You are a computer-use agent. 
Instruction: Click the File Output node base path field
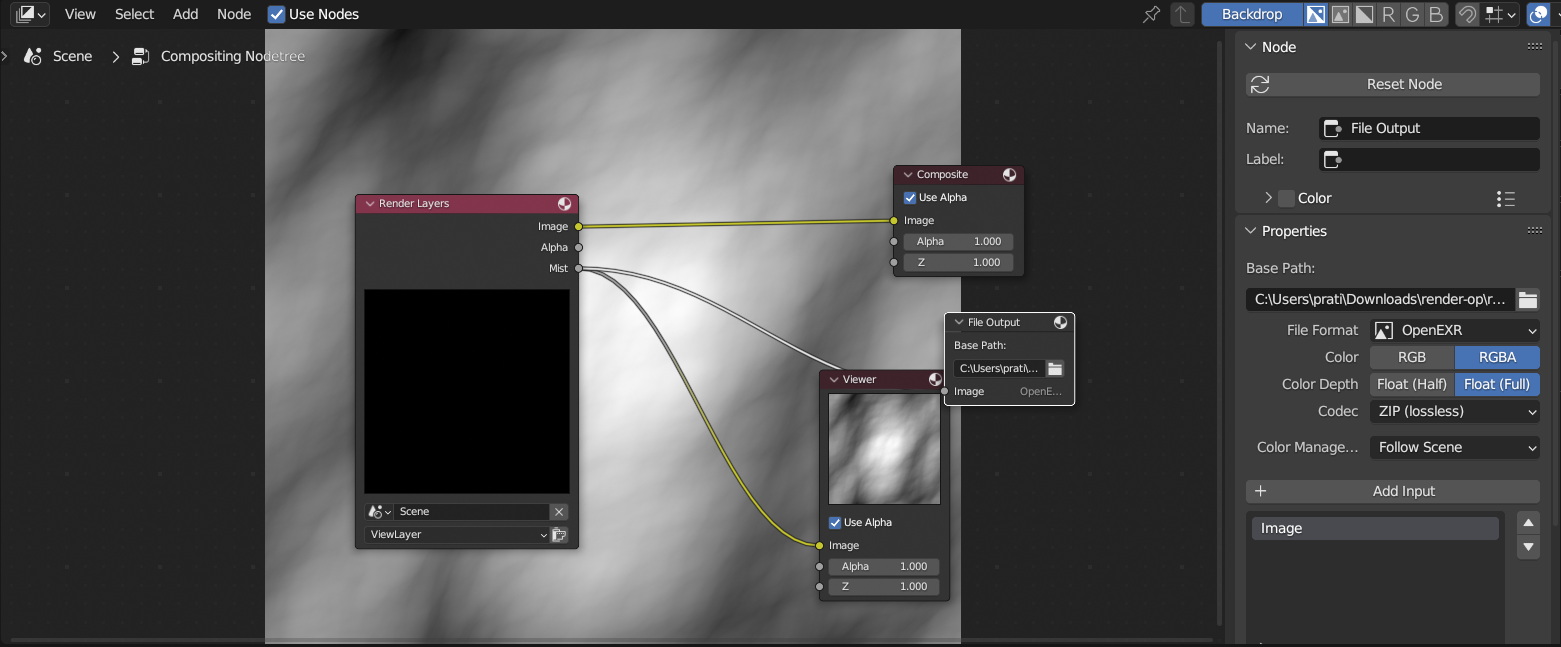click(999, 368)
